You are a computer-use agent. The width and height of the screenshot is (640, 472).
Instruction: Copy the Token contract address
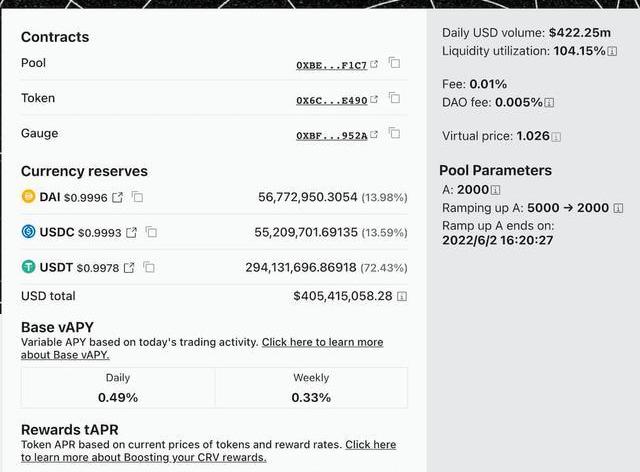pyautogui.click(x=395, y=98)
